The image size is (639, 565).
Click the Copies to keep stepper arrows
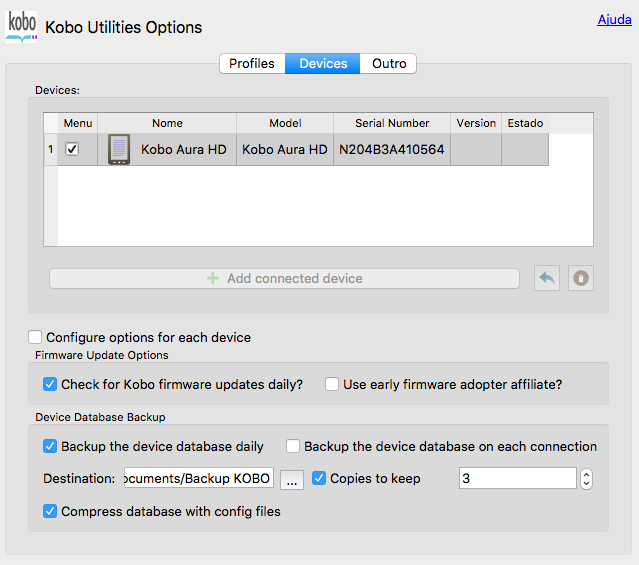586,479
